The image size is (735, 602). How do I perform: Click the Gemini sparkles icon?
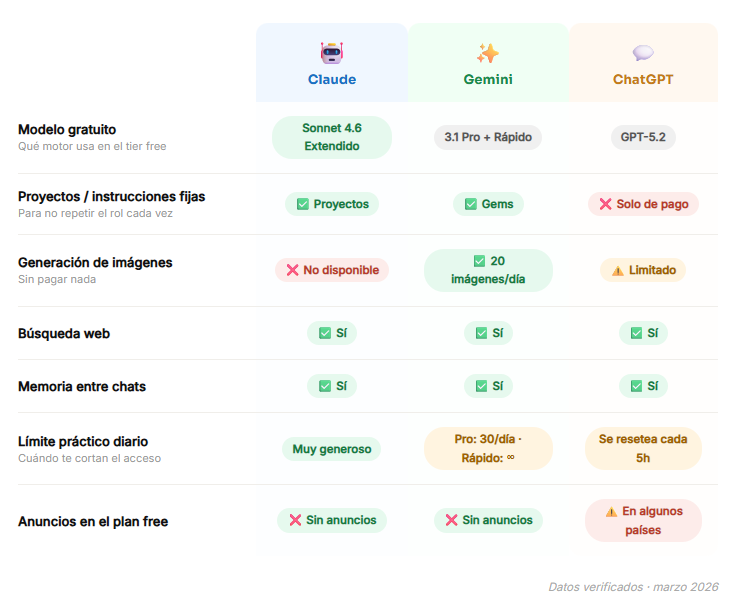(488, 53)
